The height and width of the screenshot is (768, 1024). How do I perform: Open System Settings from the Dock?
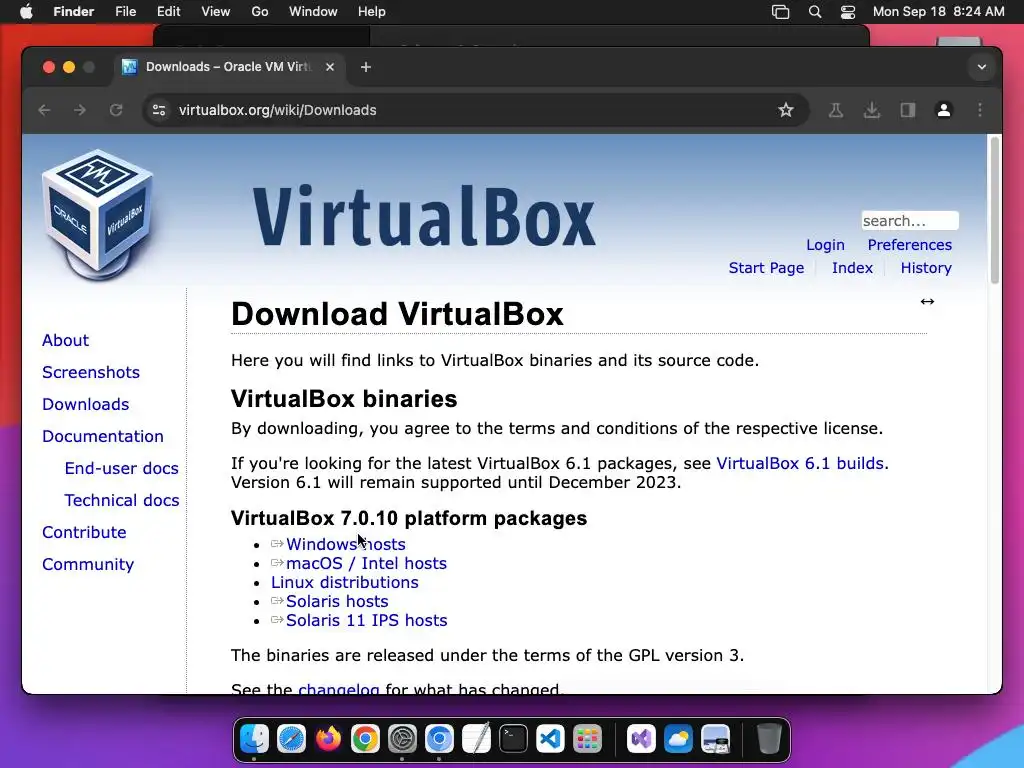point(402,739)
